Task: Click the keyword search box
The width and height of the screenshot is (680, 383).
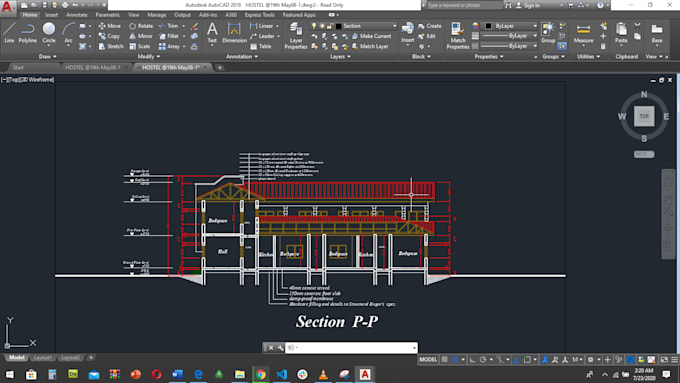Action: [464, 5]
